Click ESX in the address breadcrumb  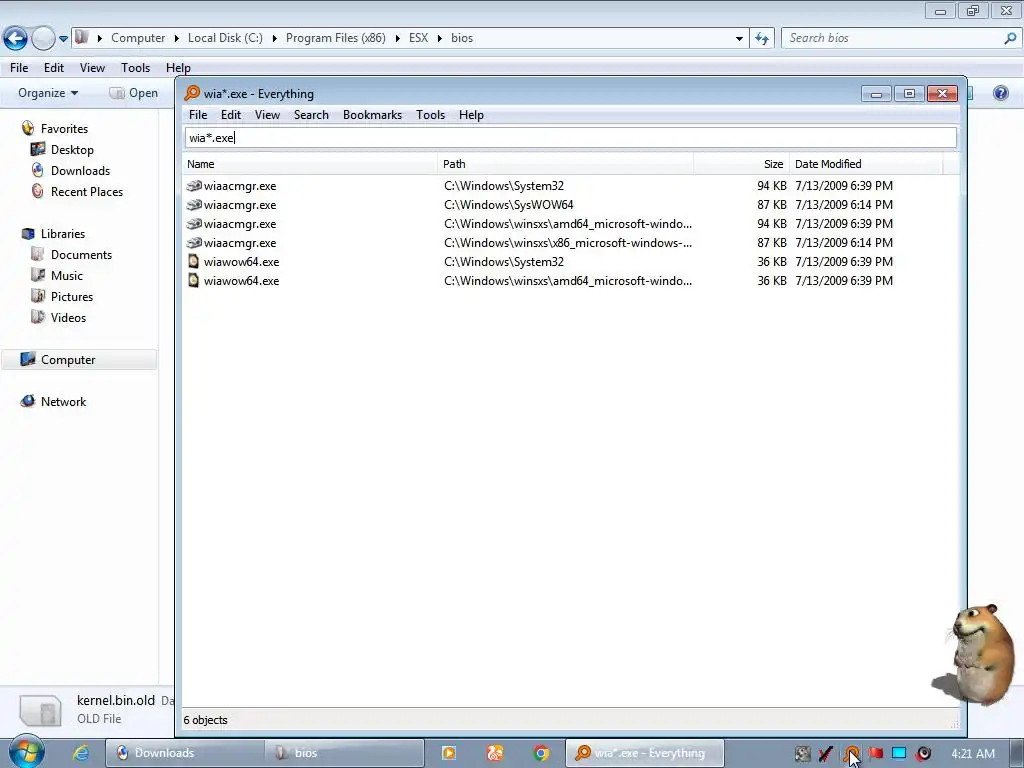pos(419,38)
